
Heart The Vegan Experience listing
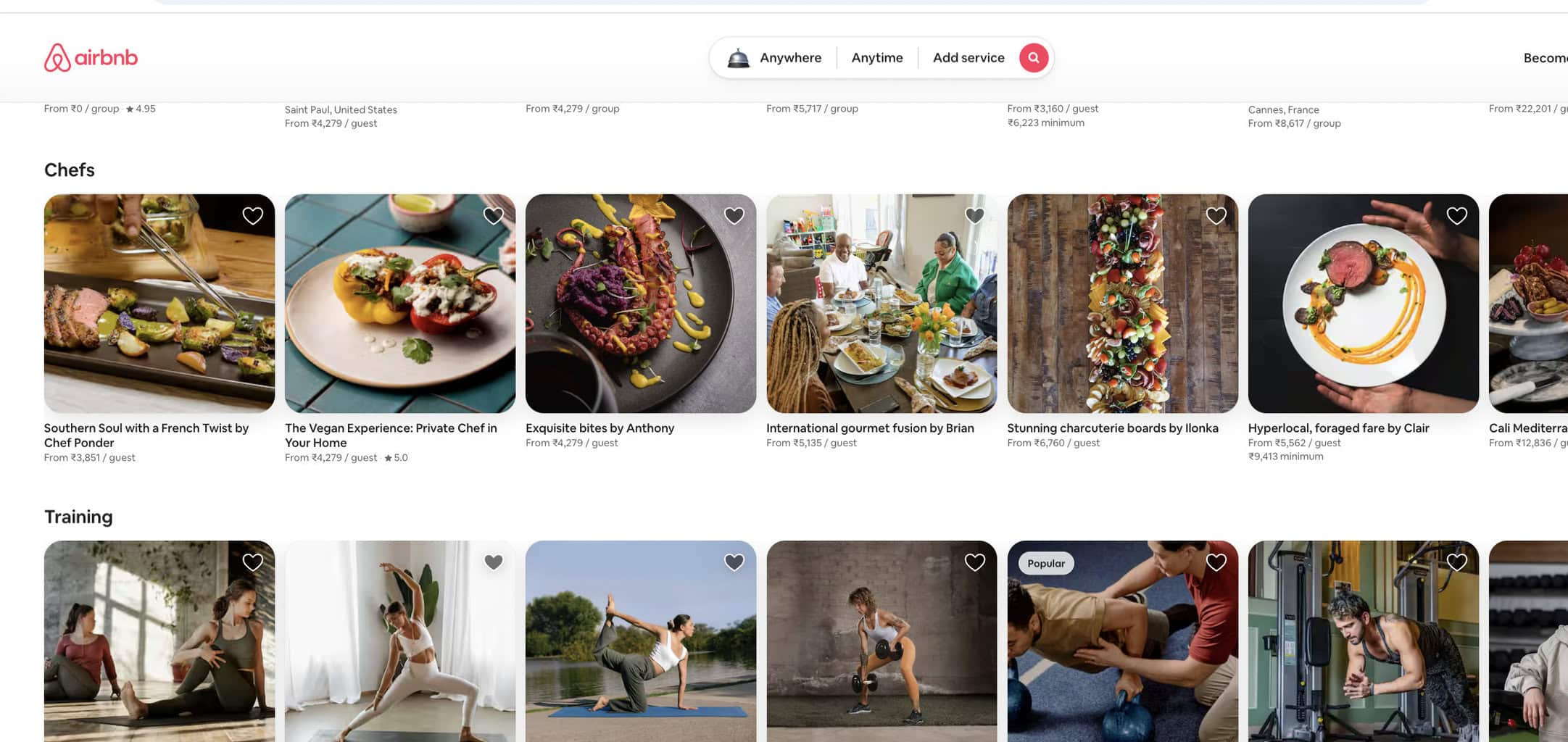(x=493, y=216)
